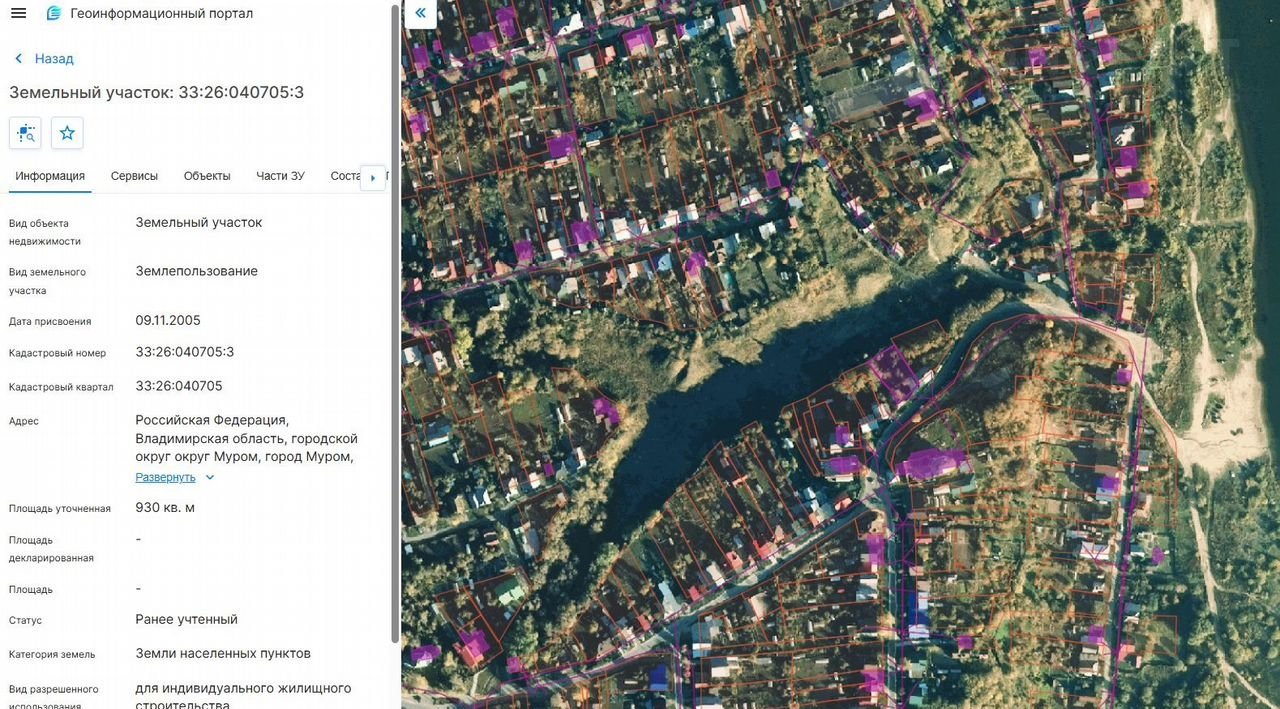
Task: Click the Геоинформационный портал title text
Action: pyautogui.click(x=161, y=13)
